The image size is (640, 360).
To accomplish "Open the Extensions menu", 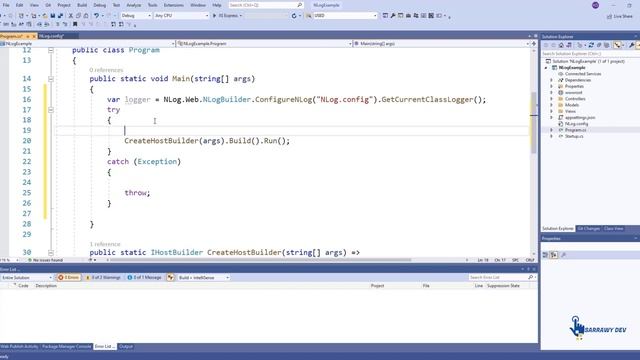I will 173,5.
